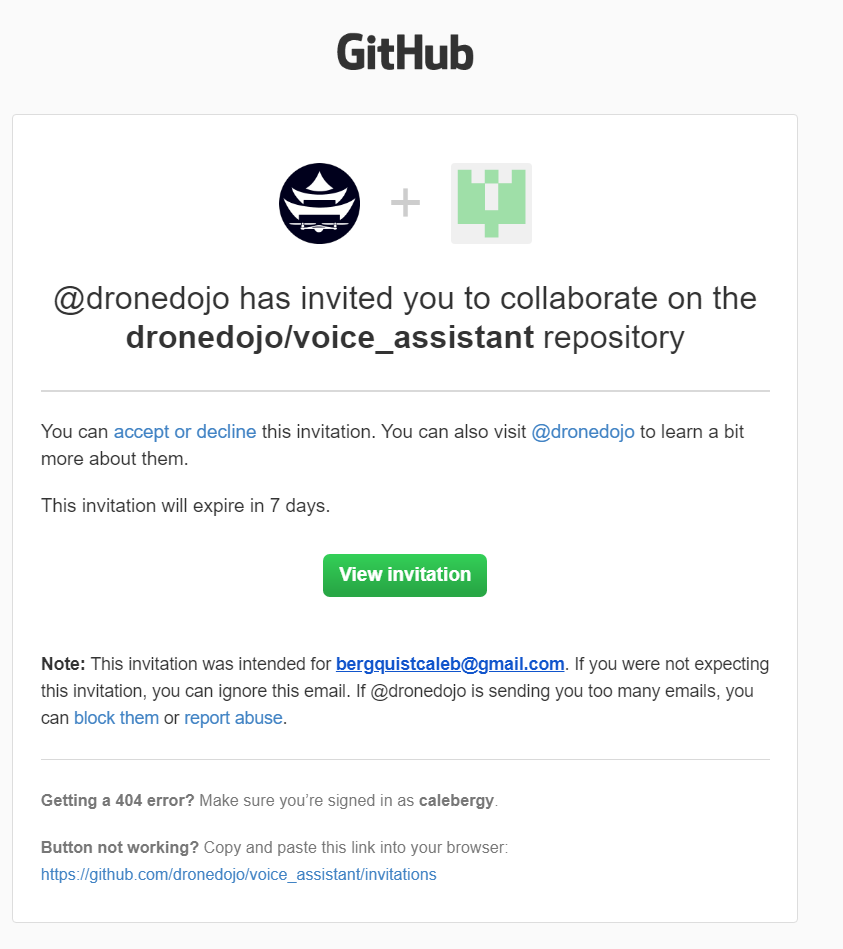
Task: Click the bold username calebergy
Action: pos(456,801)
